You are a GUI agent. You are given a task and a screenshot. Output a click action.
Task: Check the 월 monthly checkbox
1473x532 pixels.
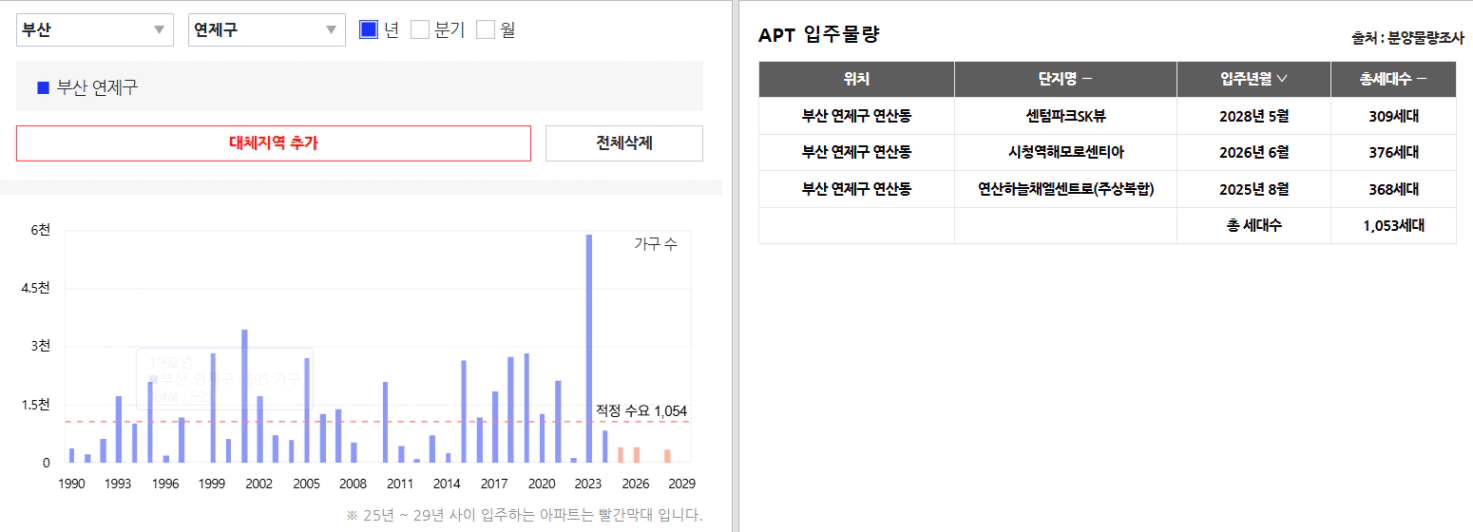coord(485,30)
